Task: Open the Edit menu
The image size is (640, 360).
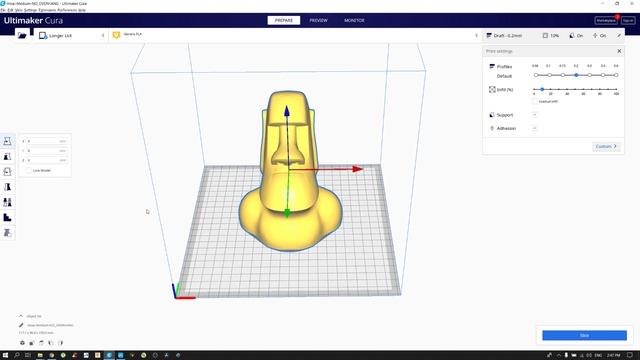Action: 10,10
